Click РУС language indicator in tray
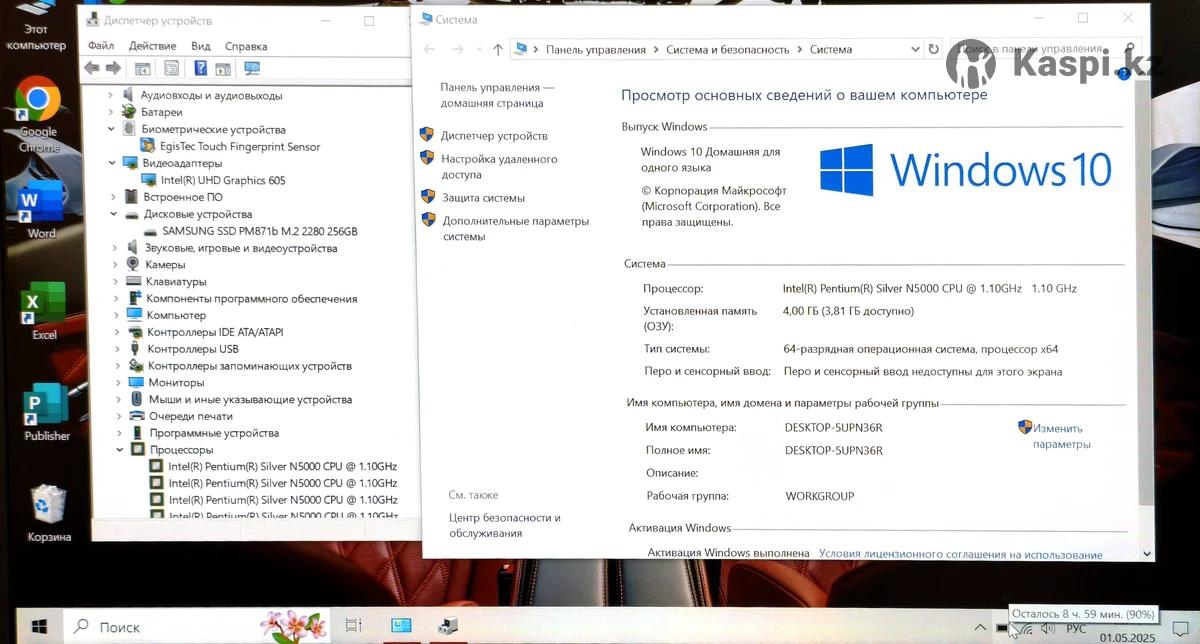Screen dimensions: 1200x644 click(1076, 628)
